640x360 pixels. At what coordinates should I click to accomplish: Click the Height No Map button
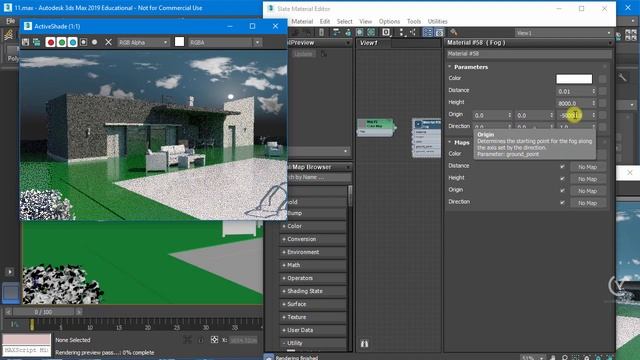[588, 179]
